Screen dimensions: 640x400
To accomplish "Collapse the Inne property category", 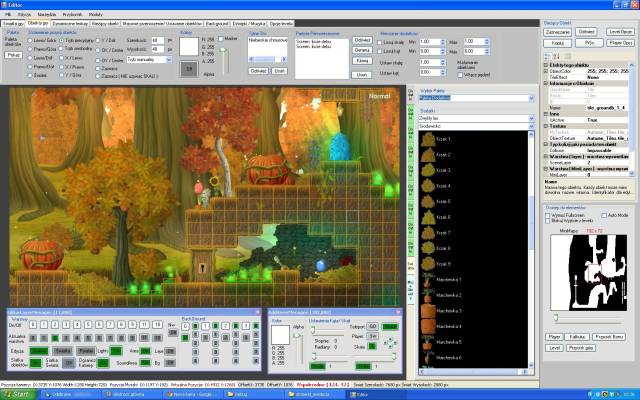I will (546, 114).
